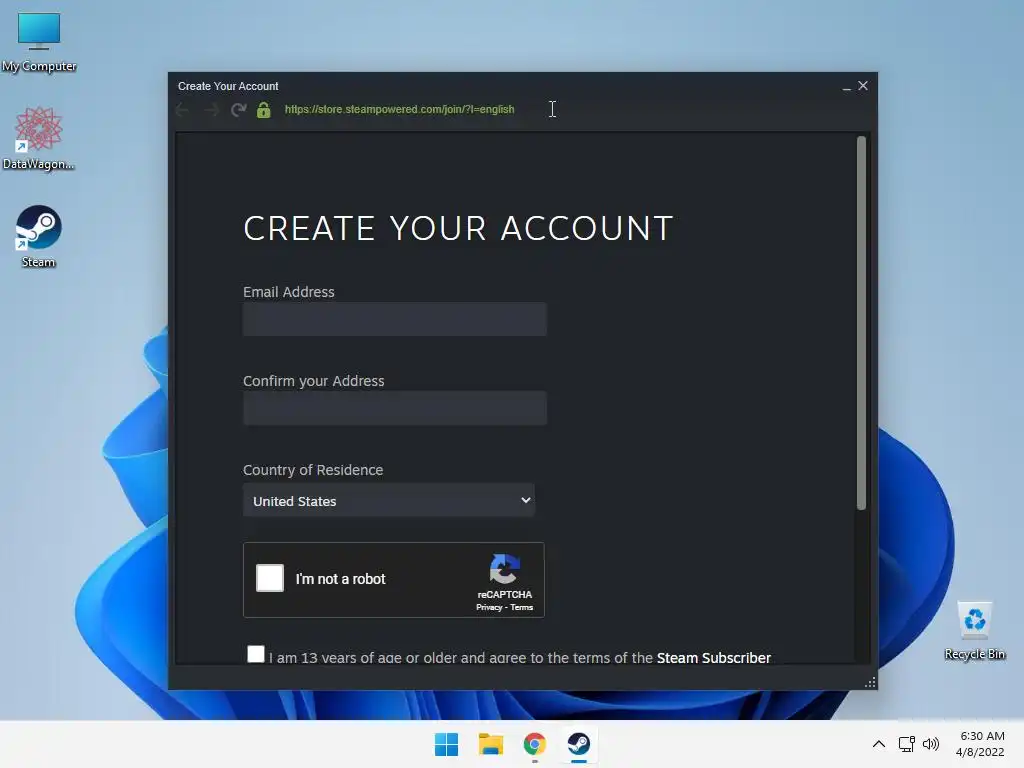Open the clock and date panel
Image resolution: width=1024 pixels, height=768 pixels.
(x=980, y=744)
